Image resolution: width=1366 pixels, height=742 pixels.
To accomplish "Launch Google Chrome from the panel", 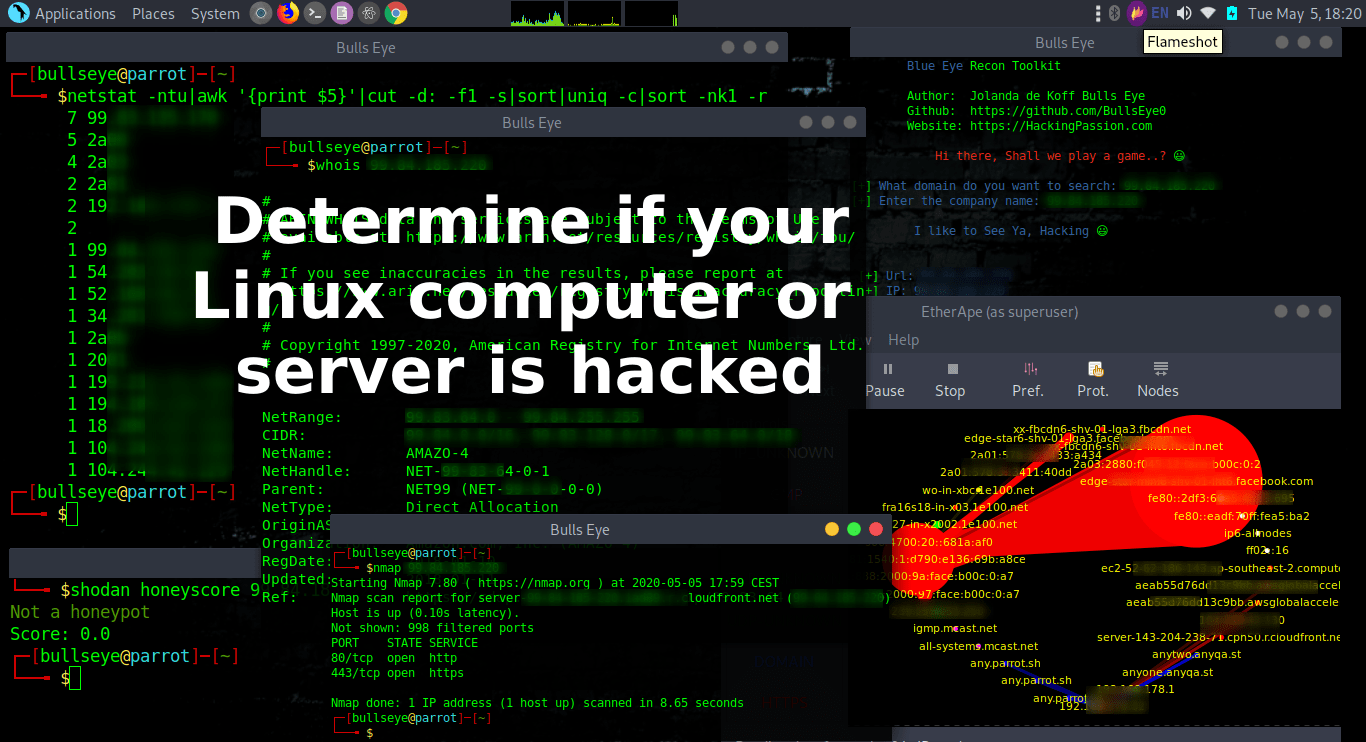I will point(396,13).
